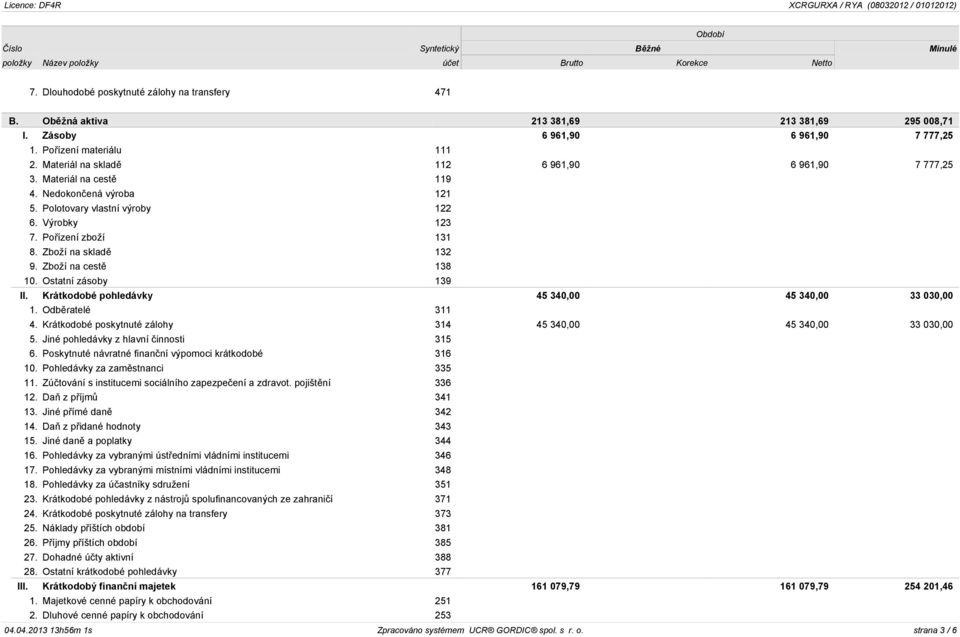Click page indicator 'strana 3 / 6'
Screen dimensions: 960x637
[935, 630]
